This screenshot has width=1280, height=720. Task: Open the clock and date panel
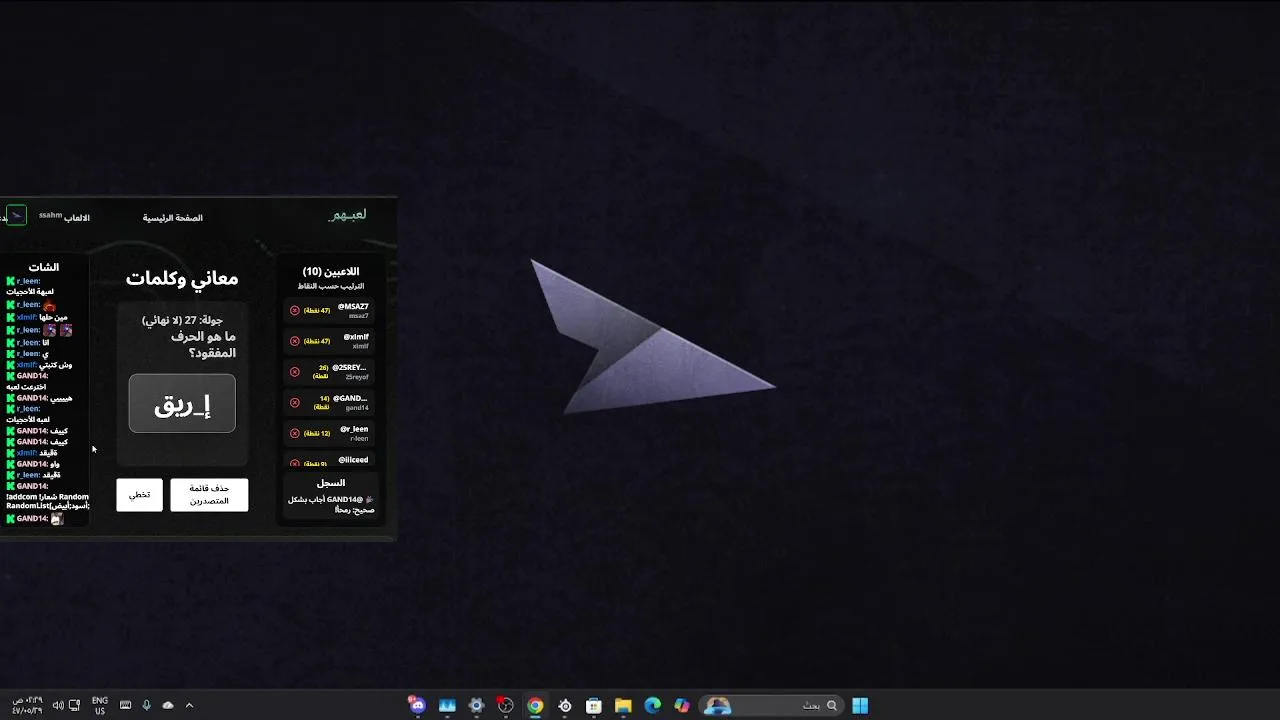pos(29,705)
